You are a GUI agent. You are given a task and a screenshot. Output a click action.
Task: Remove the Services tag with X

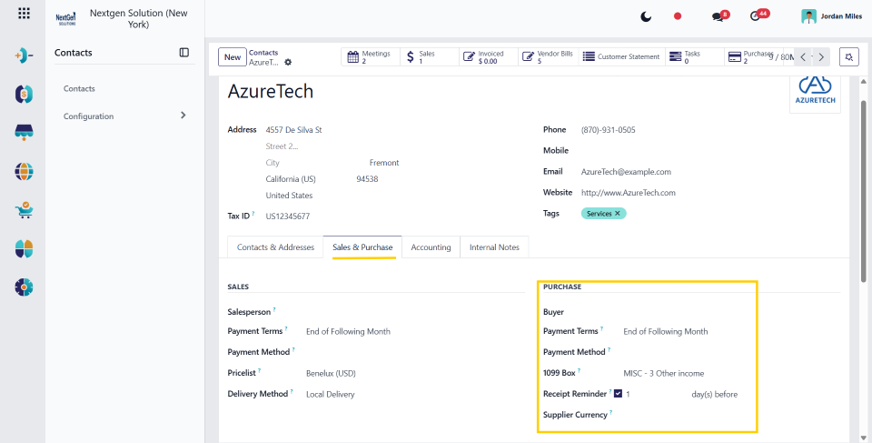point(617,213)
